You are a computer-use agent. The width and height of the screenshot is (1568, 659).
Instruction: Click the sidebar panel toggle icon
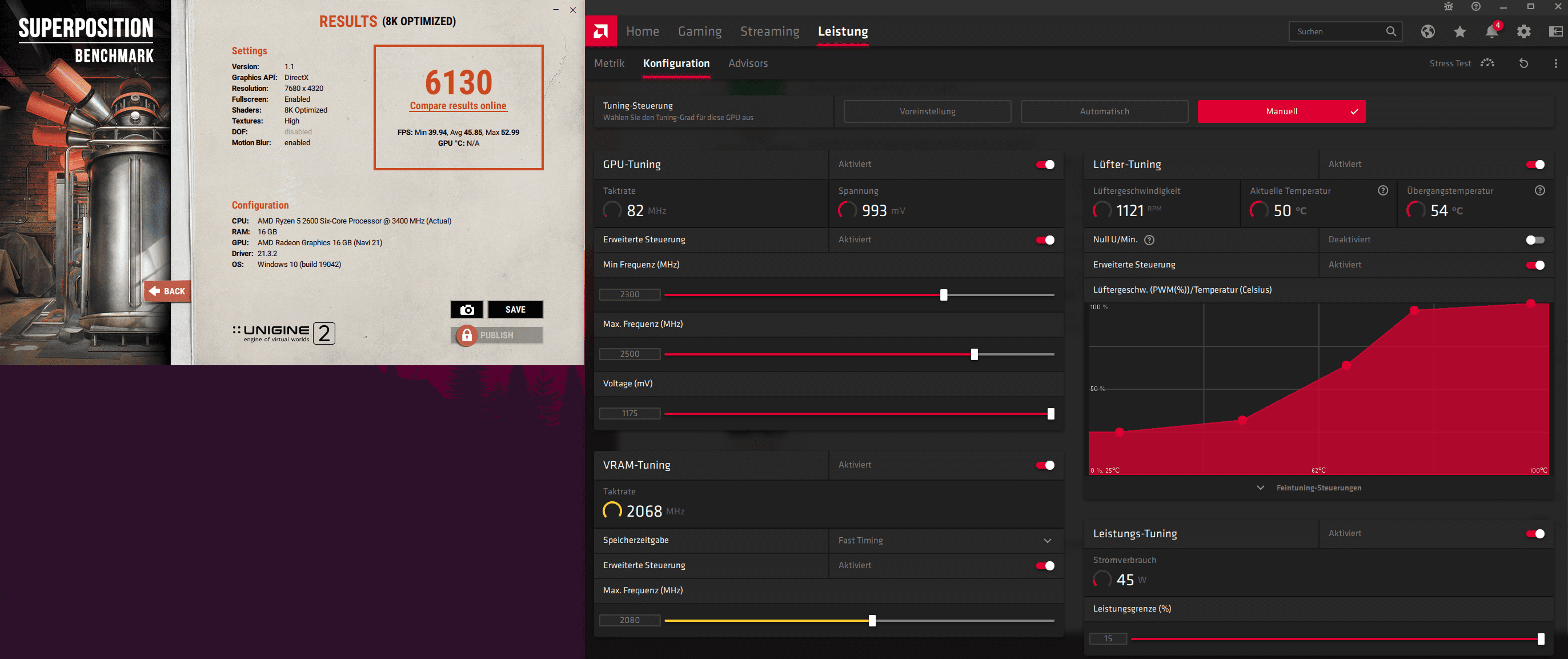click(1555, 31)
